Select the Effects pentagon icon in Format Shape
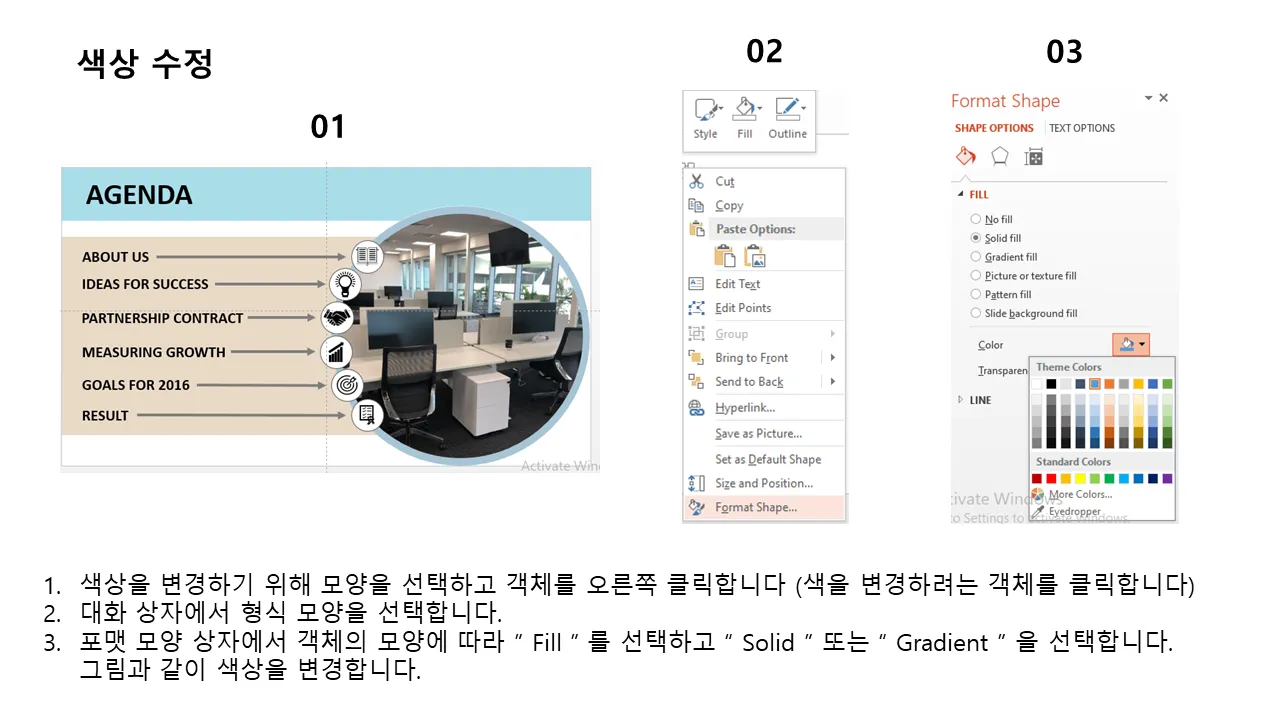This screenshot has width=1280, height=720. point(999,157)
